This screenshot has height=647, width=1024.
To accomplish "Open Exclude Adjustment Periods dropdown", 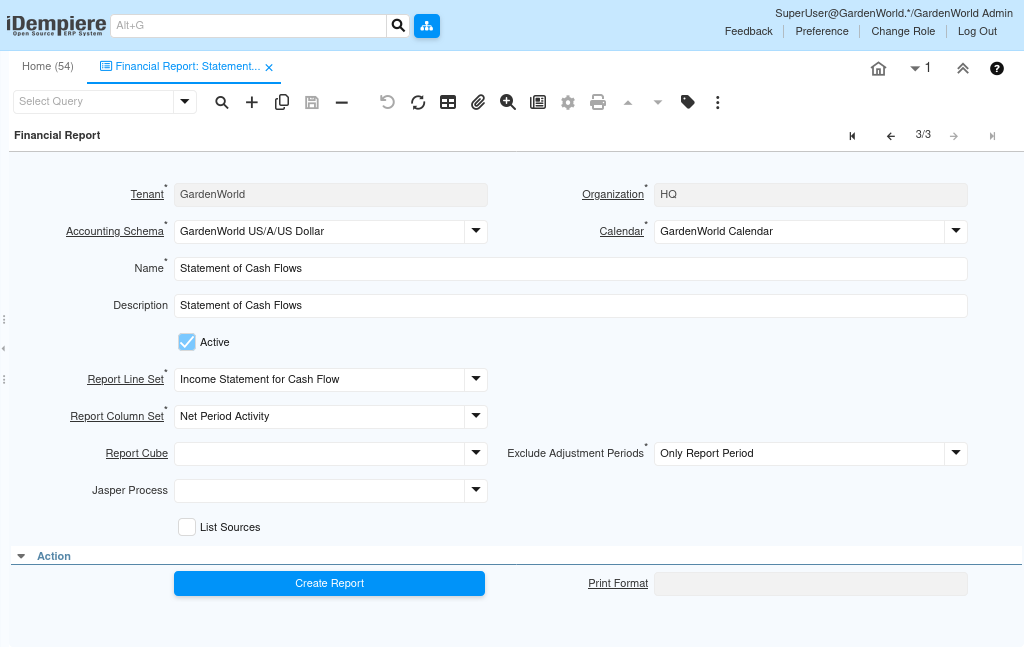I will 956,453.
